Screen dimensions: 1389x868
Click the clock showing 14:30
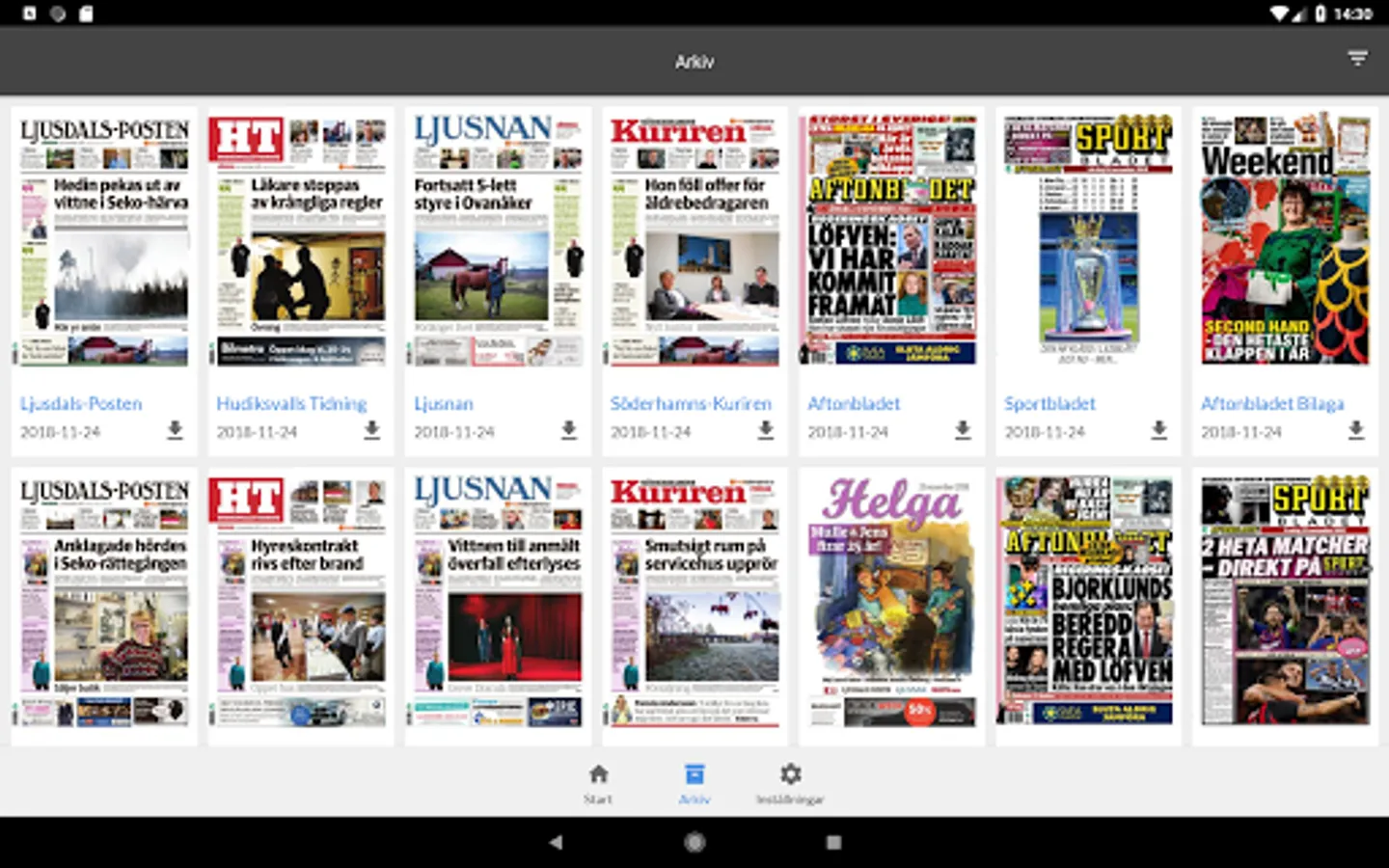click(x=1353, y=14)
